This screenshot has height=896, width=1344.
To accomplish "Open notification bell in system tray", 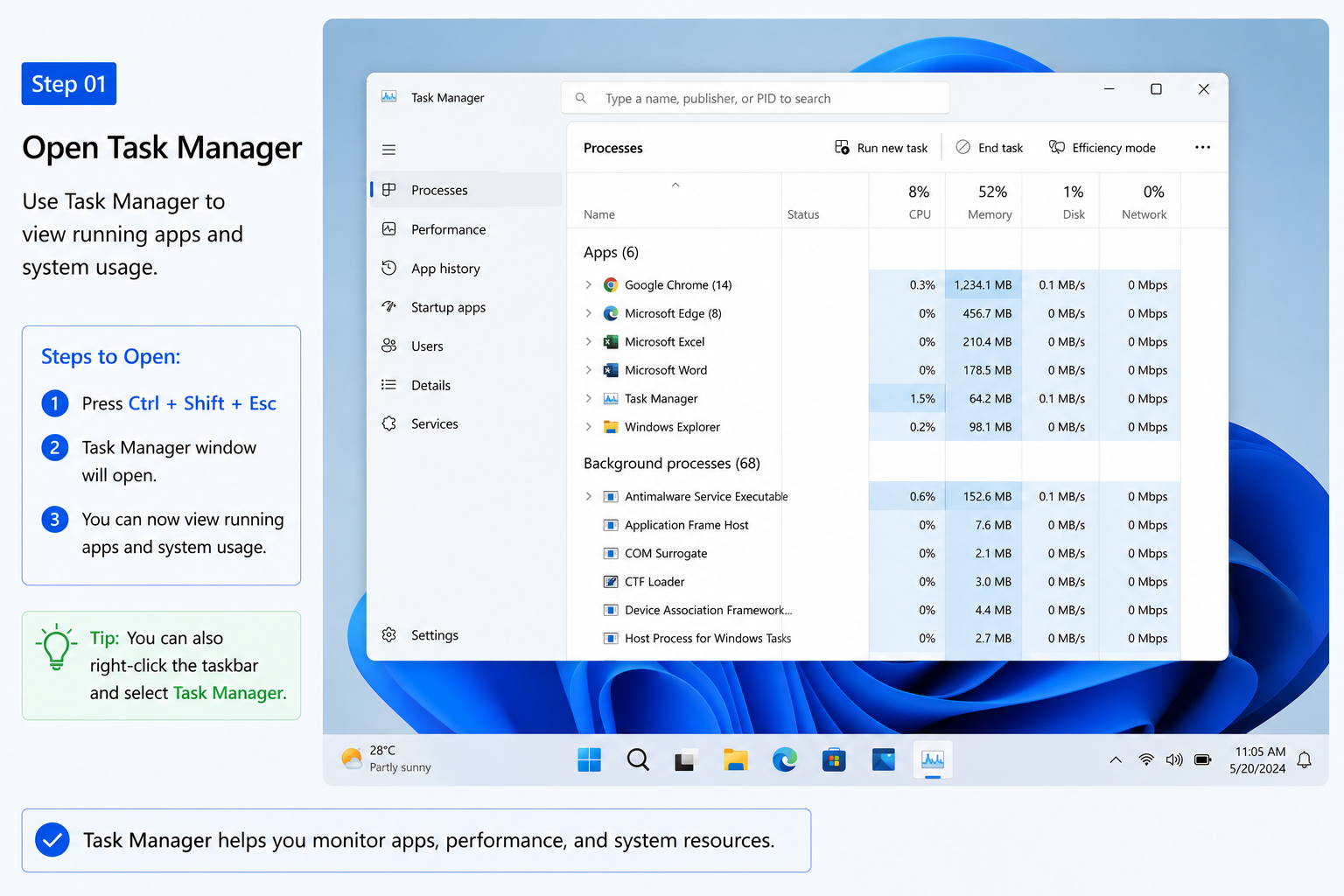I will (x=1304, y=759).
